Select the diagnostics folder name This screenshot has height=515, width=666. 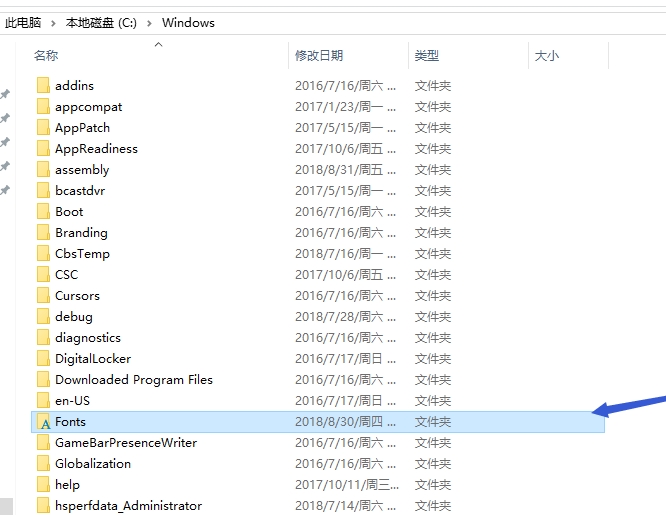(88, 338)
